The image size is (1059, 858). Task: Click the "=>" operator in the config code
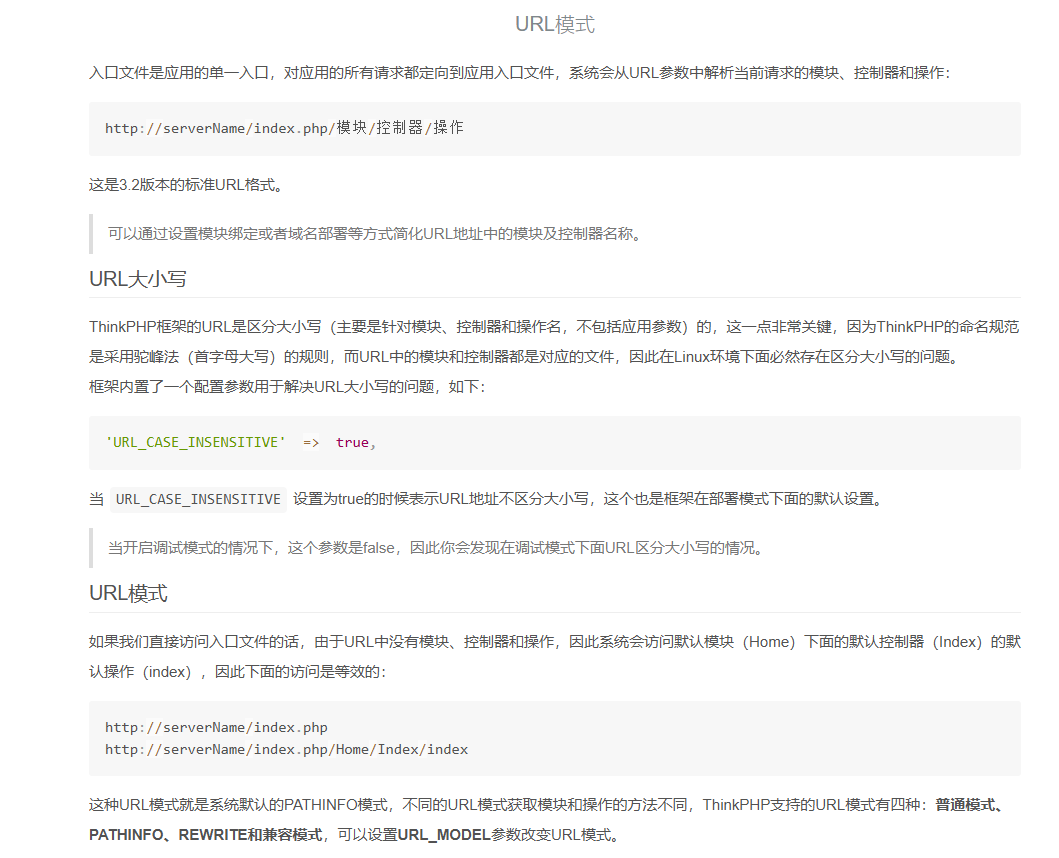311,442
